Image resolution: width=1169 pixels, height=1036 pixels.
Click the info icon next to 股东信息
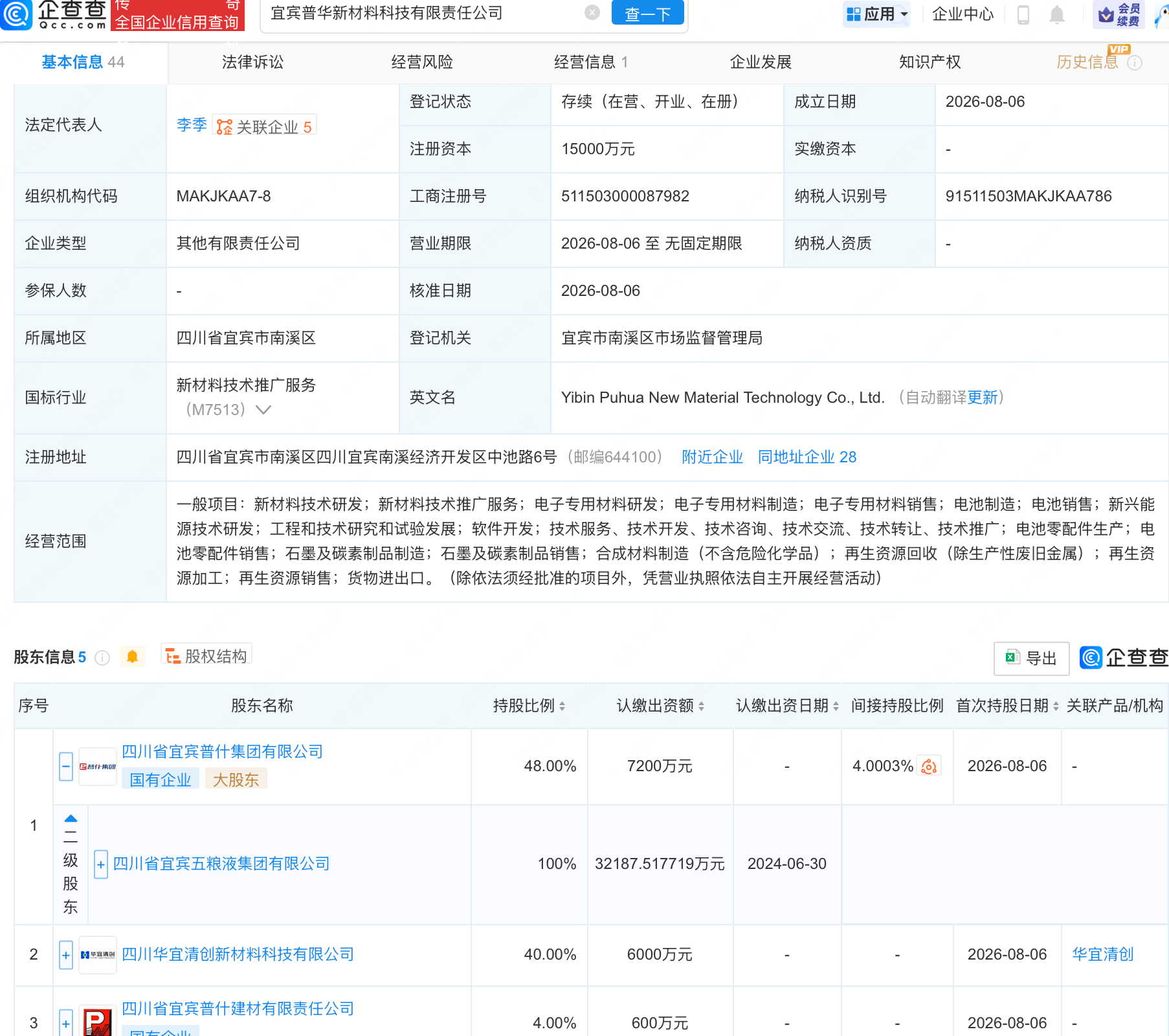pyautogui.click(x=102, y=658)
